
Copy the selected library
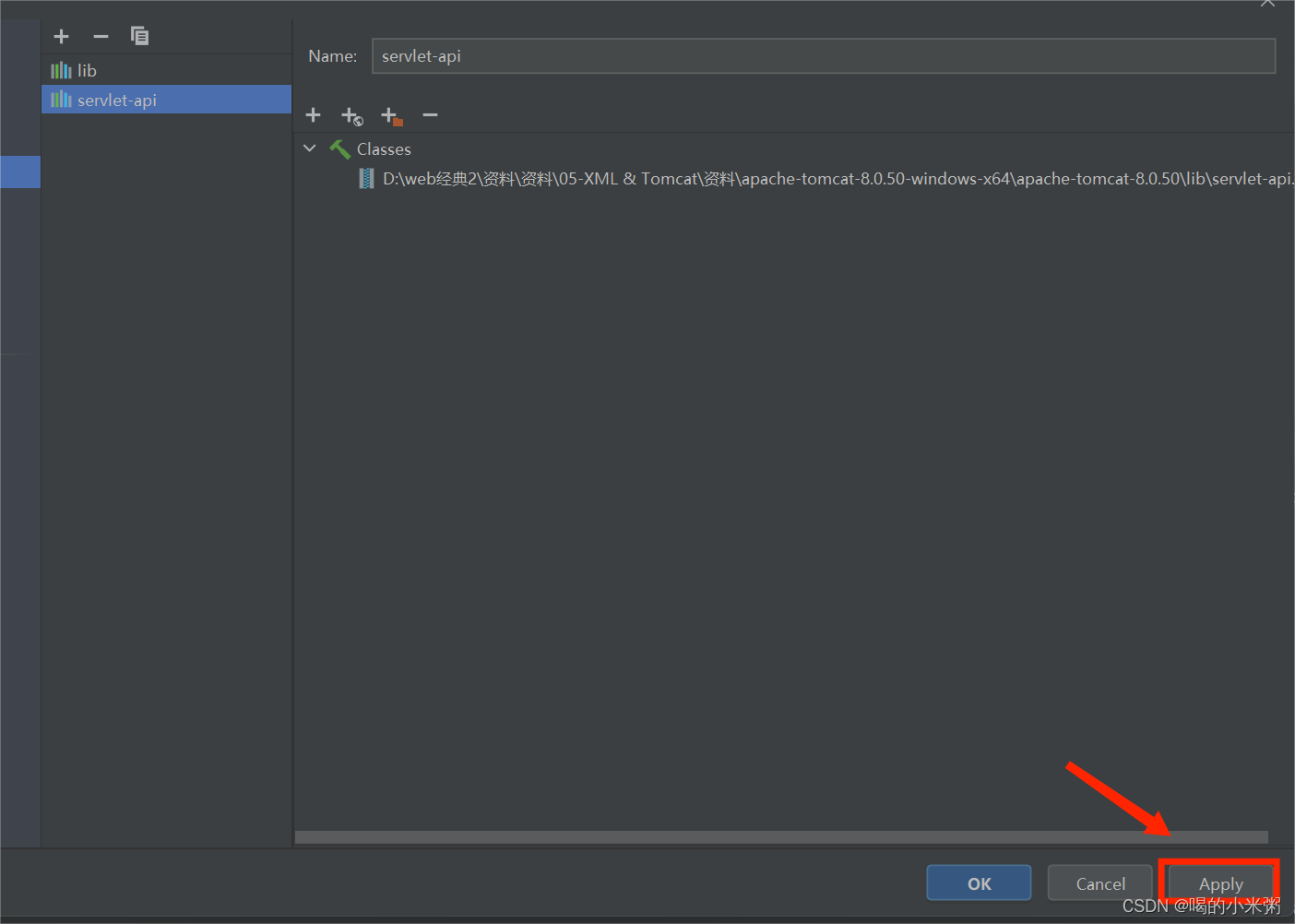click(140, 37)
